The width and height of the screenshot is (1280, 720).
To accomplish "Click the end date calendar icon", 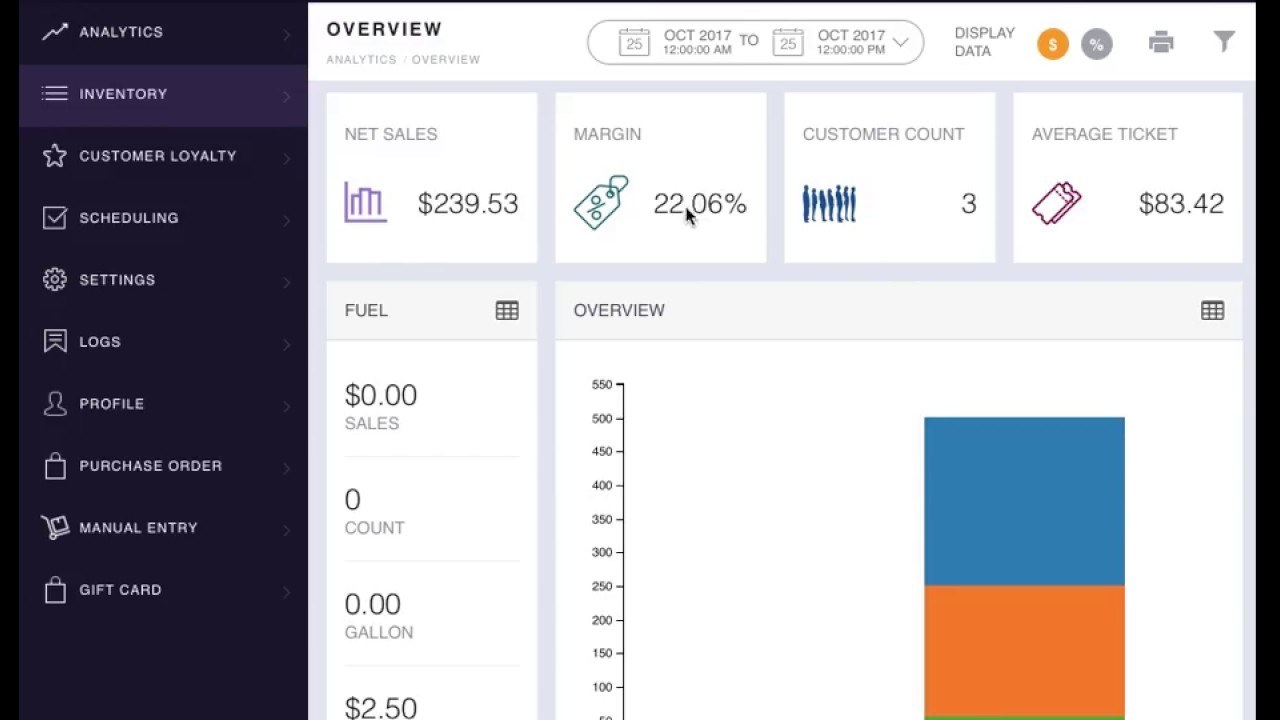I will pyautogui.click(x=788, y=43).
